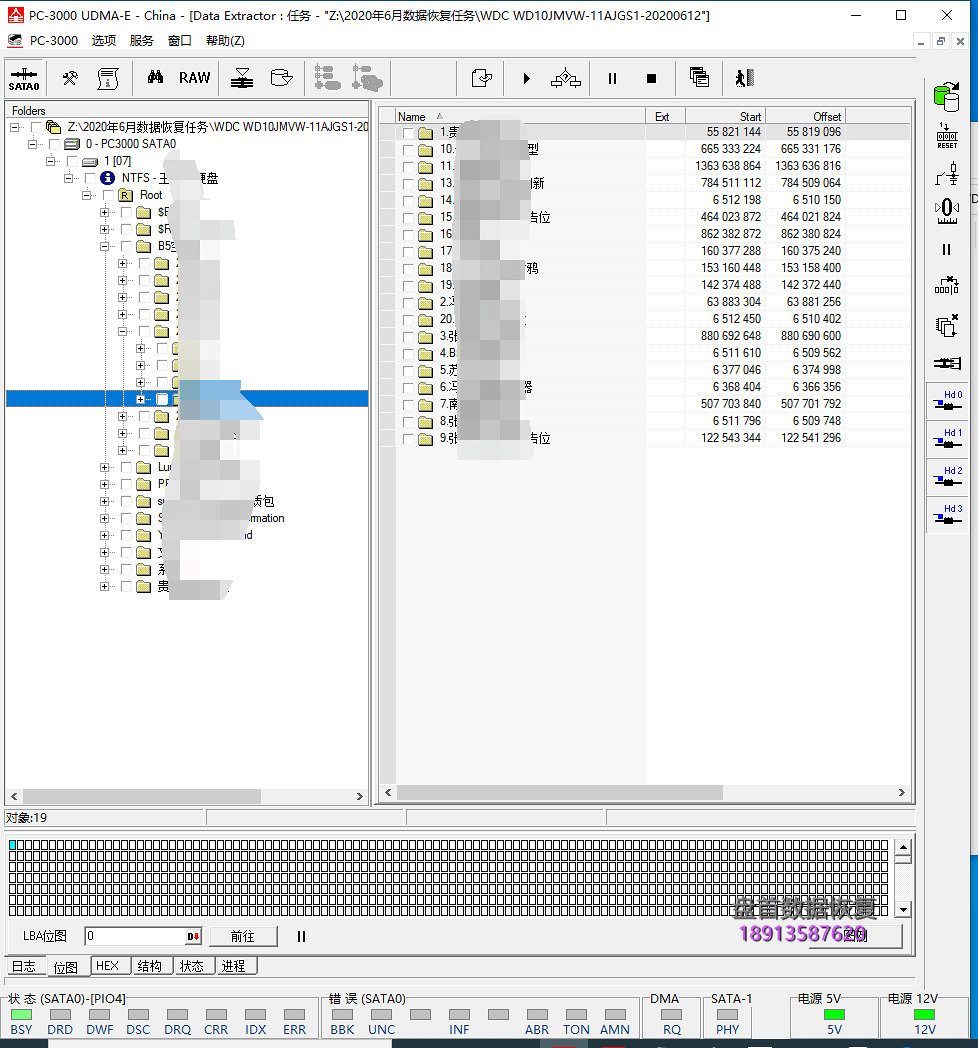Start RAW recovery from the toolbar
Image resolution: width=978 pixels, height=1048 pixels.
(x=195, y=78)
